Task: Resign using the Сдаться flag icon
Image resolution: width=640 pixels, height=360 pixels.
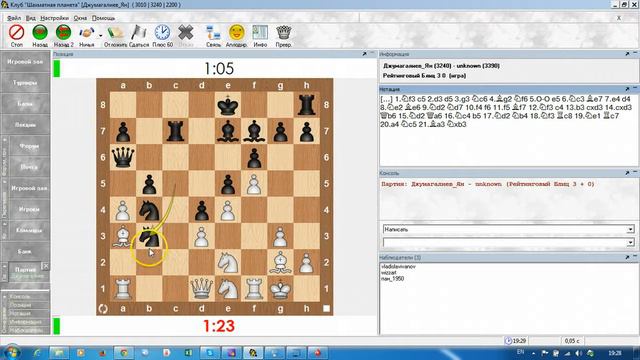Action: pos(139,32)
